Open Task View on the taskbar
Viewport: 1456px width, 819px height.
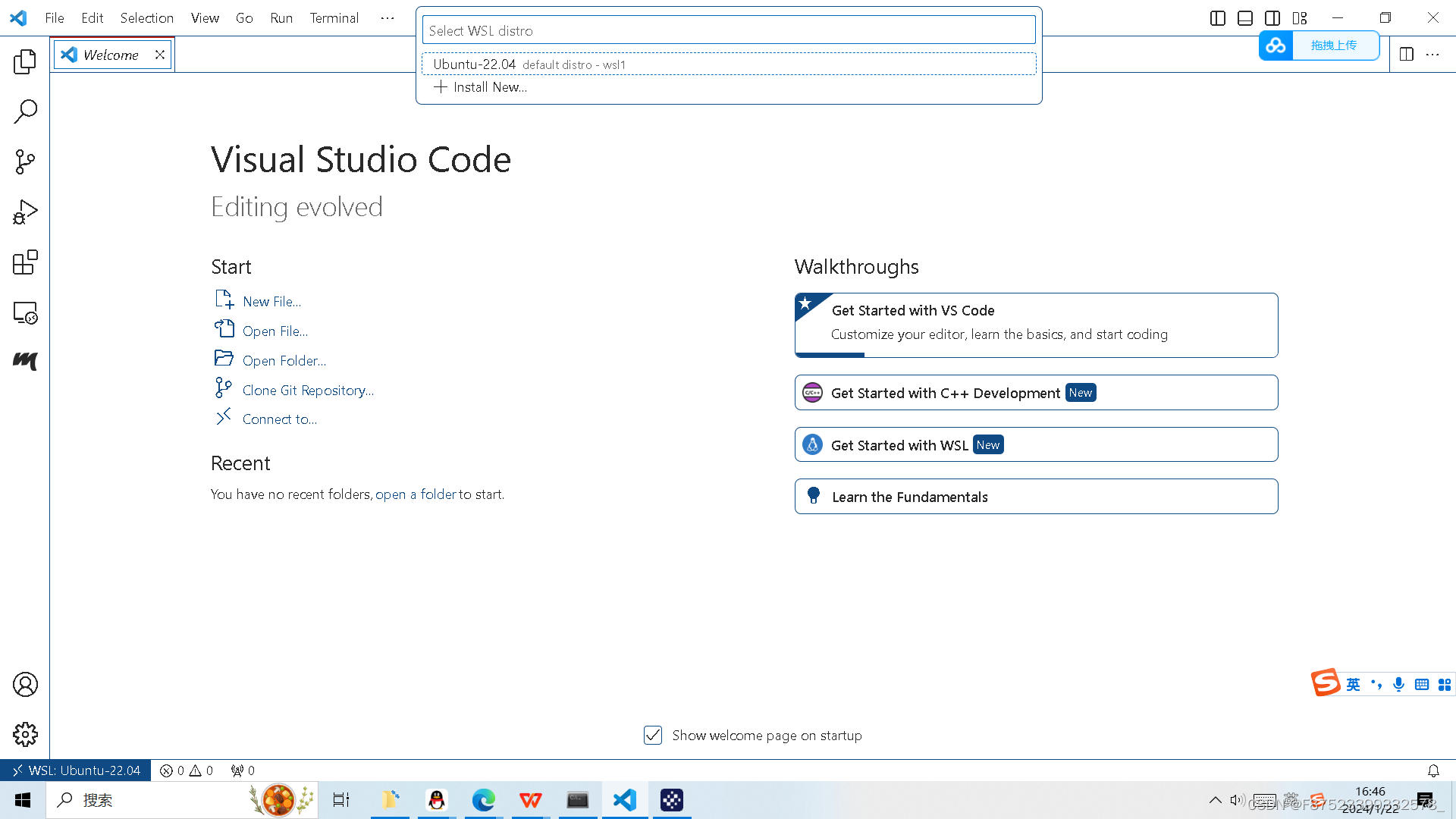(x=341, y=800)
